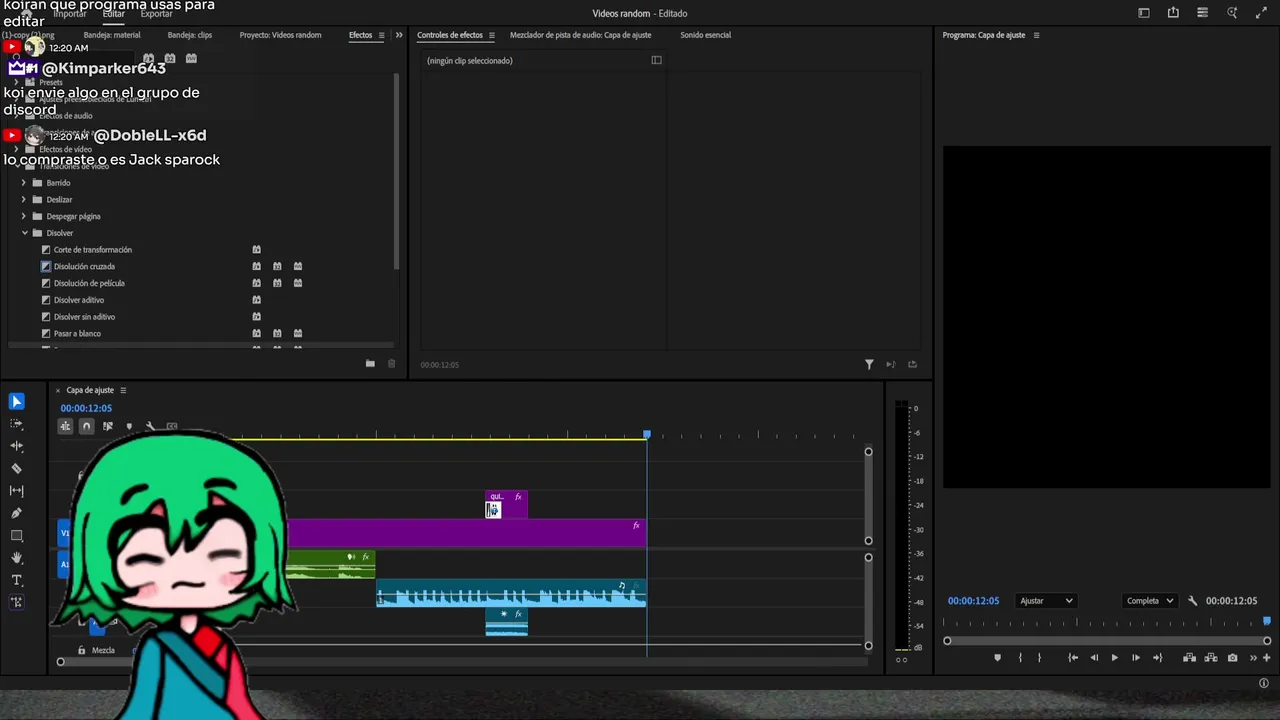This screenshot has height=720, width=1280.
Task: Click the filter funnel in Effect Controls
Action: pyautogui.click(x=869, y=365)
